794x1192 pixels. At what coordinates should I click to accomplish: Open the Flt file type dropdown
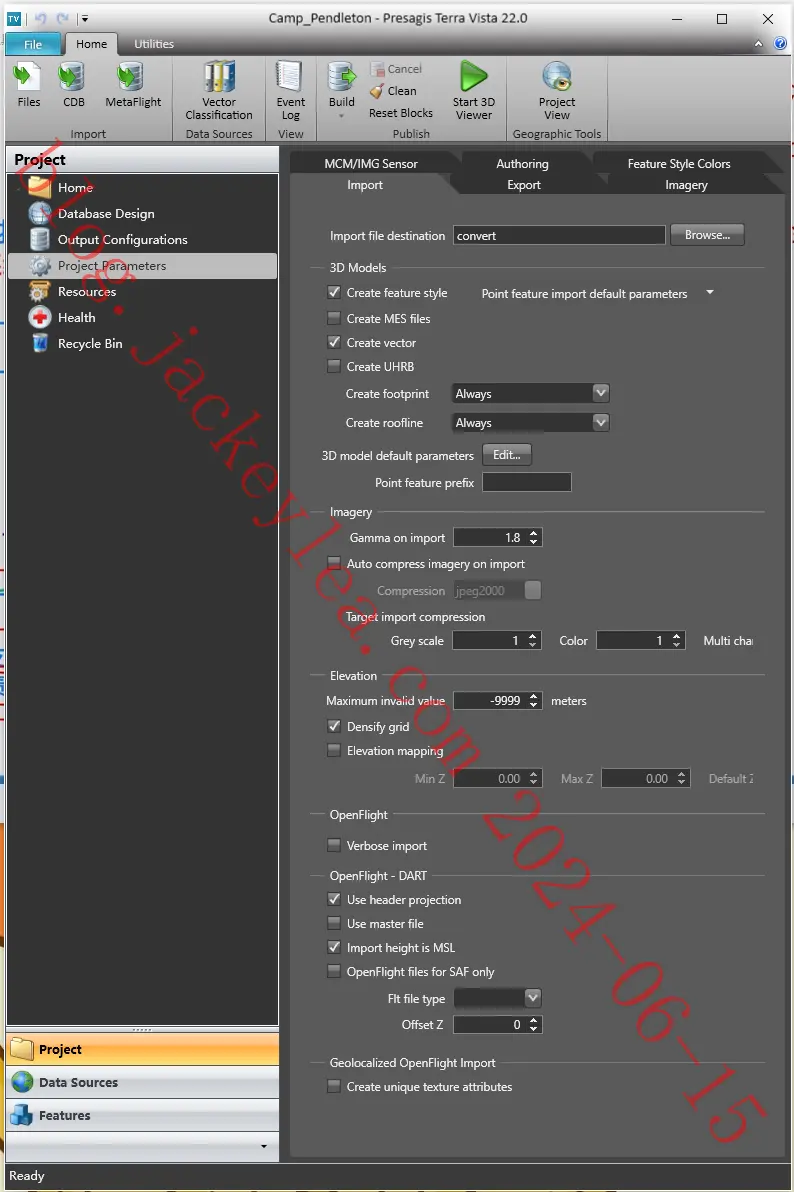pyautogui.click(x=532, y=997)
